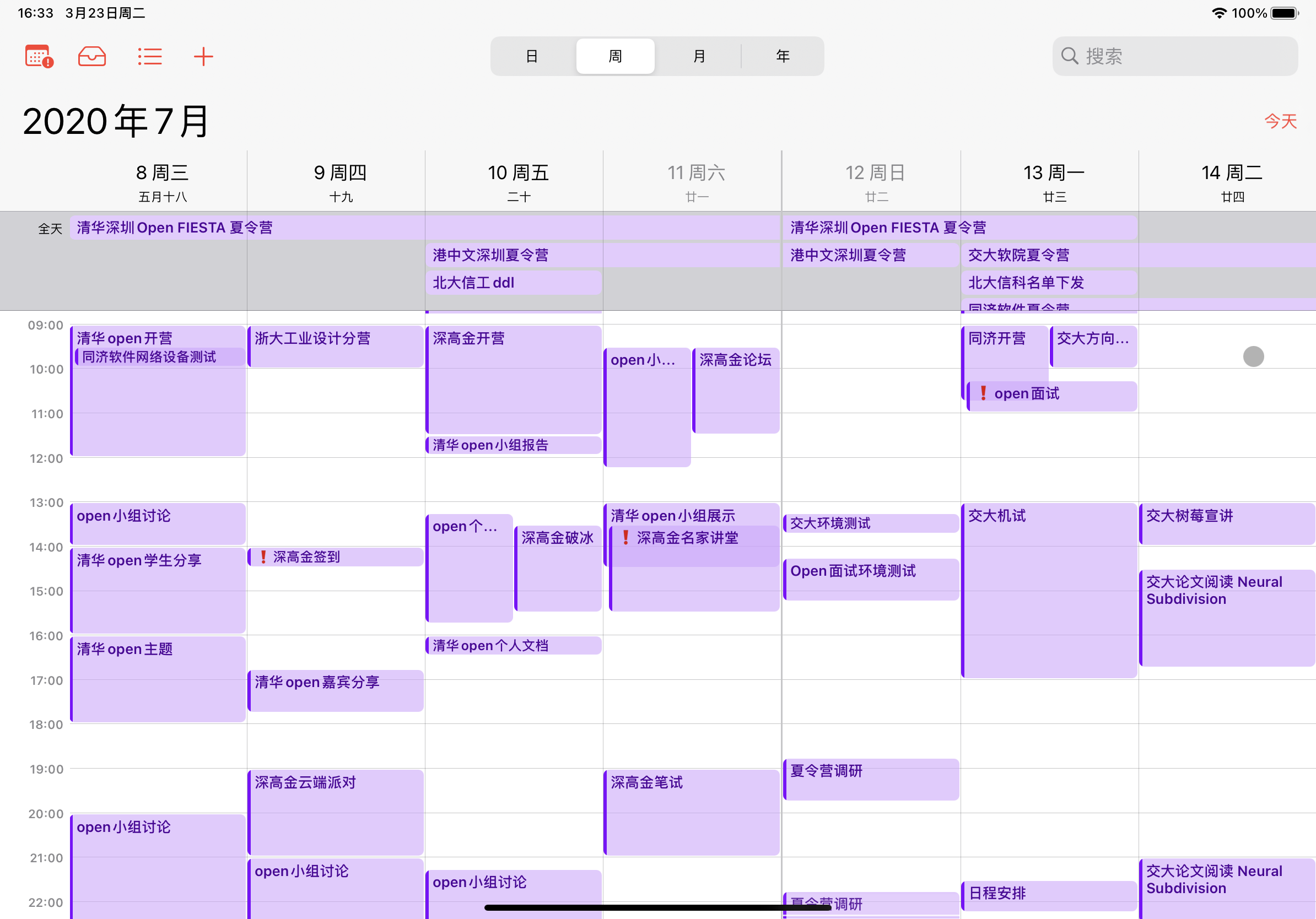Image resolution: width=1316 pixels, height=919 pixels.
Task: Tap the Wi-Fi status icon
Action: (1218, 13)
